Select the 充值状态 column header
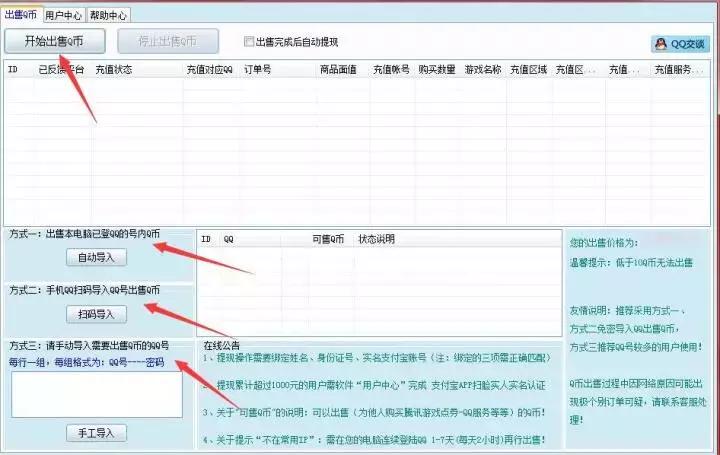 (114, 70)
